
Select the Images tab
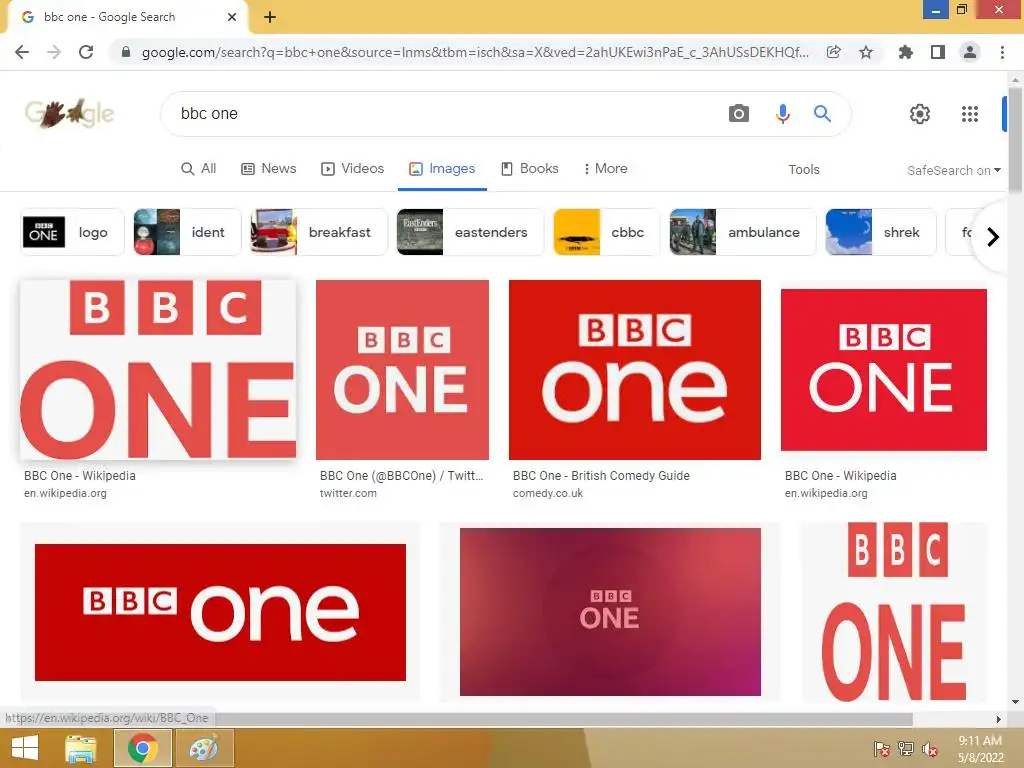442,168
